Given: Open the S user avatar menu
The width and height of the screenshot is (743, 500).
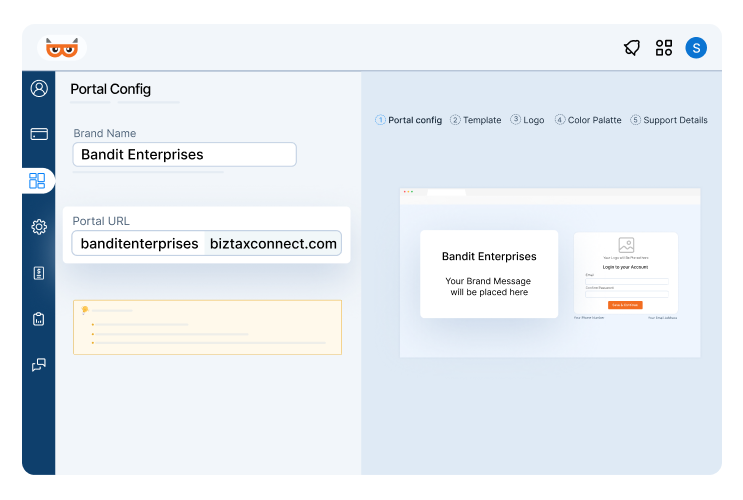Looking at the screenshot, I should (x=696, y=48).
